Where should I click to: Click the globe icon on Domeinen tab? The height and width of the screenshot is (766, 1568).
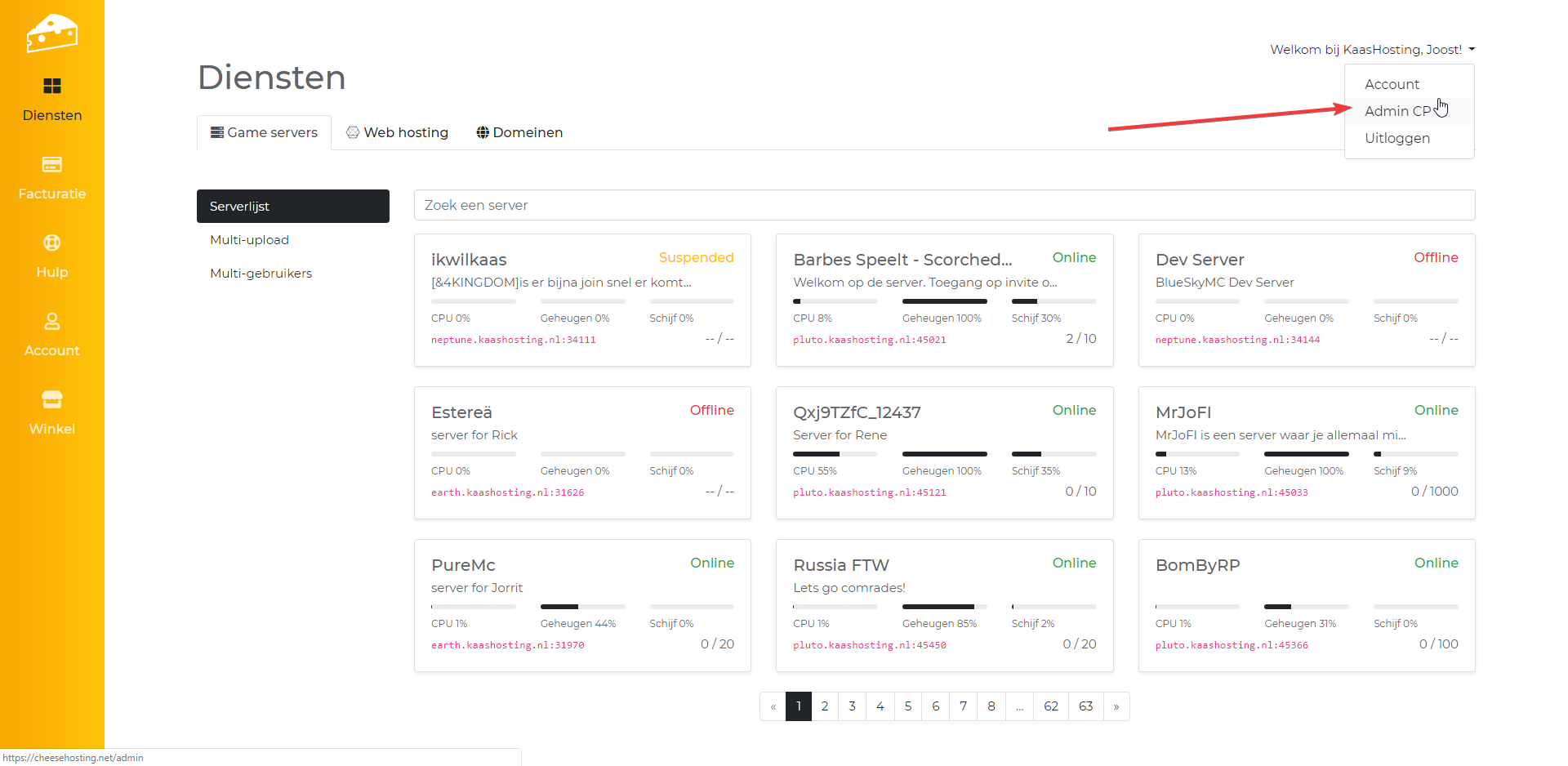483,132
